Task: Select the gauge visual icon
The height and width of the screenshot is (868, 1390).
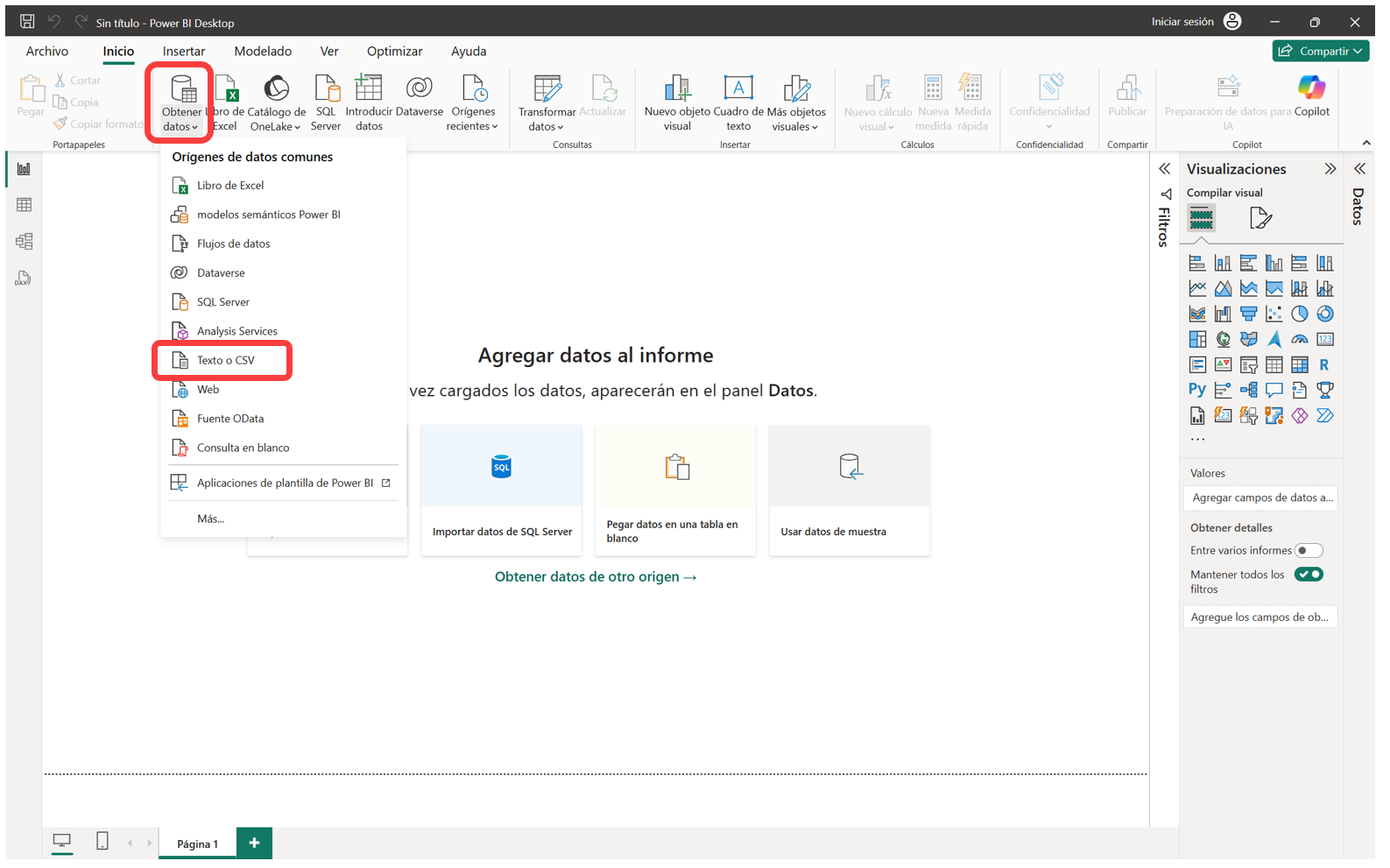Action: (1299, 339)
